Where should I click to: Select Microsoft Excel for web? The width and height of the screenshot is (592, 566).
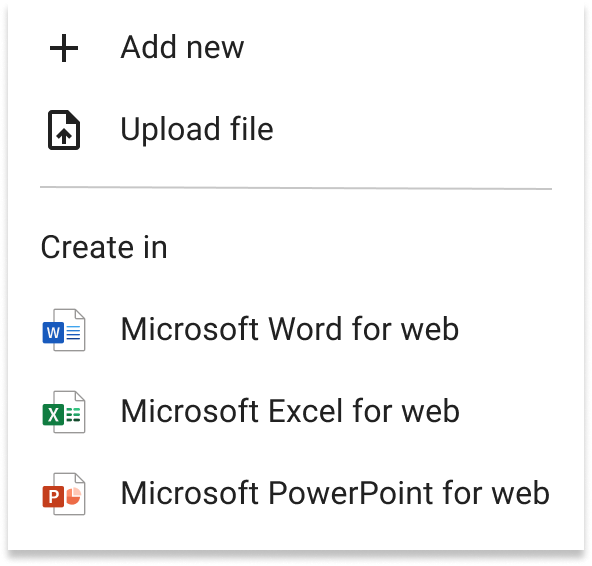296,412
